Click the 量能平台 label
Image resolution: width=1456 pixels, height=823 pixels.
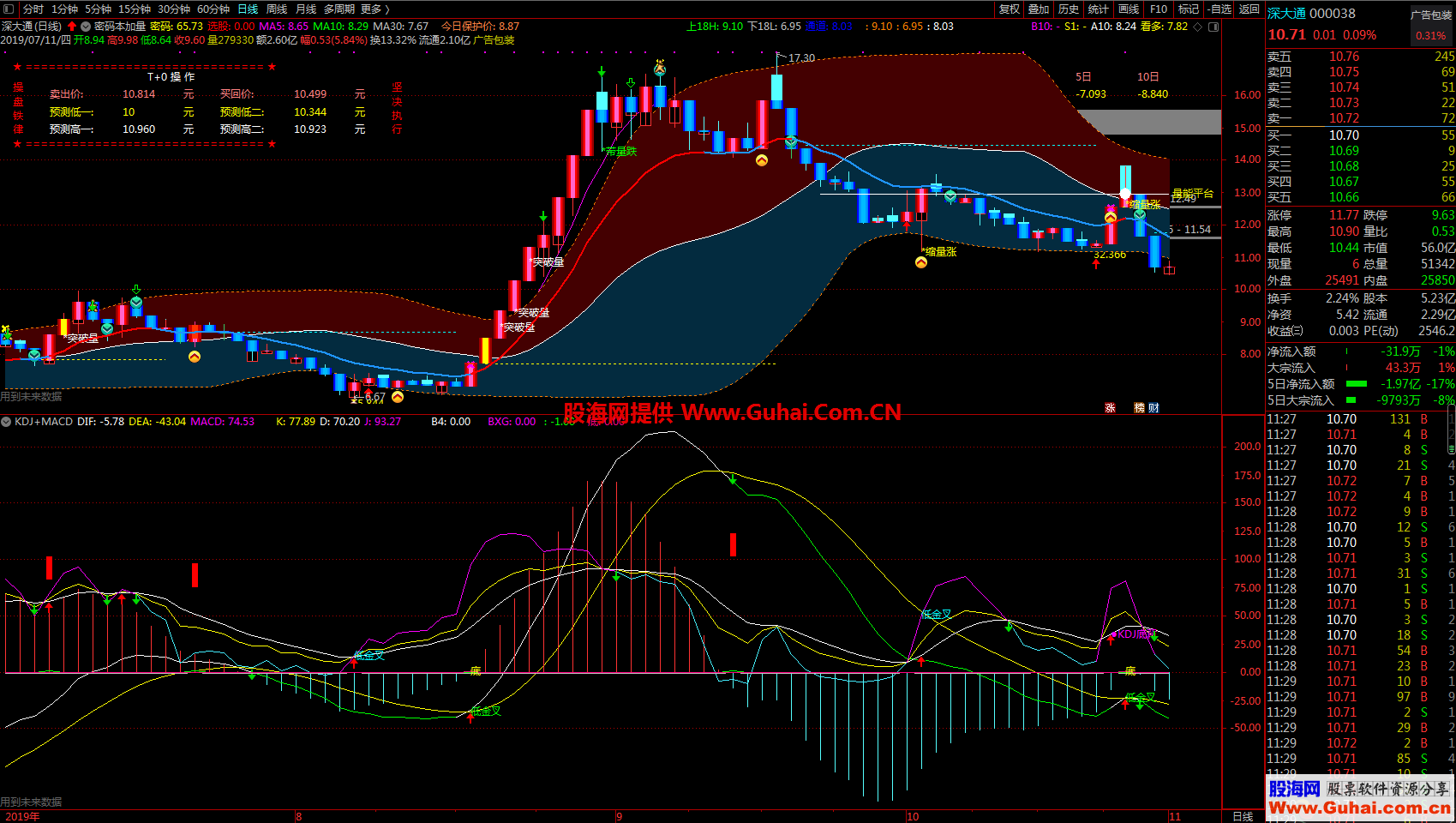tap(1193, 194)
